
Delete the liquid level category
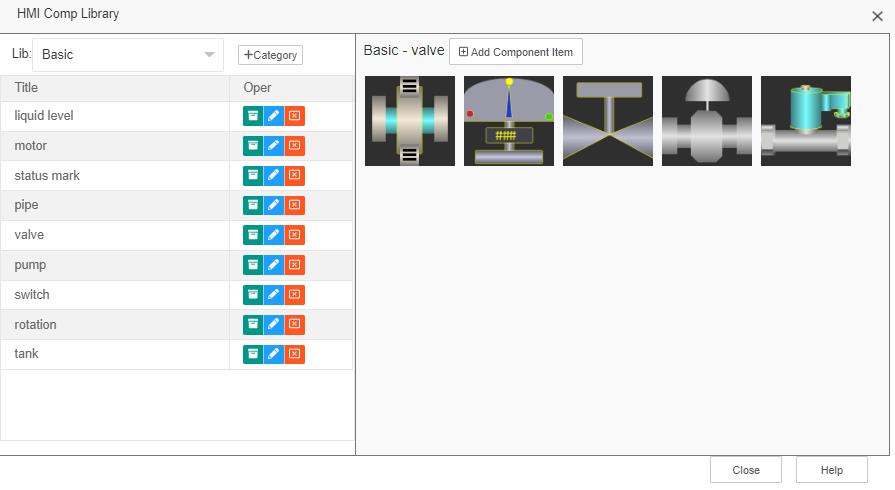click(x=295, y=116)
